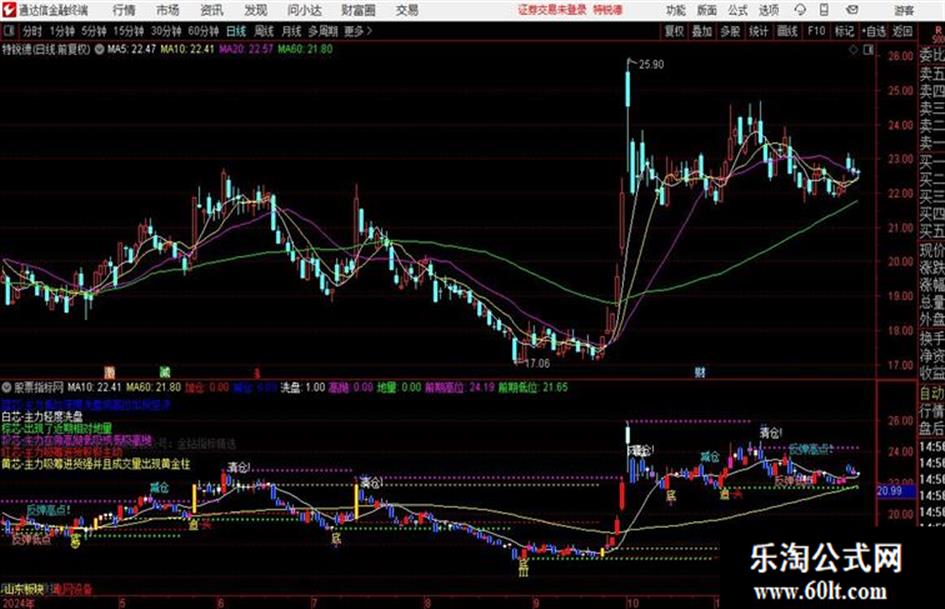Click the 统计 statistics button
The width and height of the screenshot is (945, 609).
point(758,31)
